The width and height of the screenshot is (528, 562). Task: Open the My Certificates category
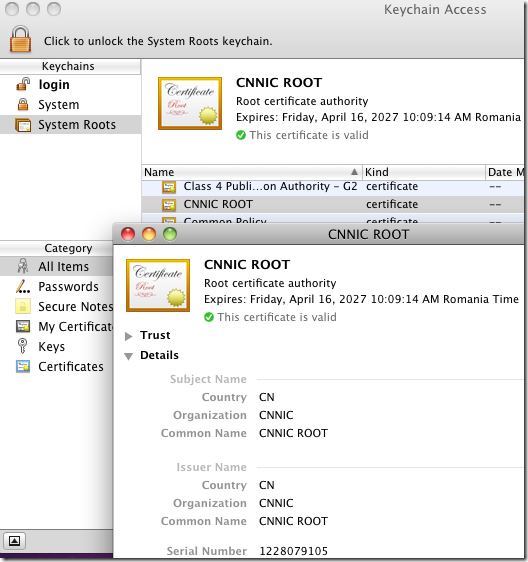(x=56, y=327)
